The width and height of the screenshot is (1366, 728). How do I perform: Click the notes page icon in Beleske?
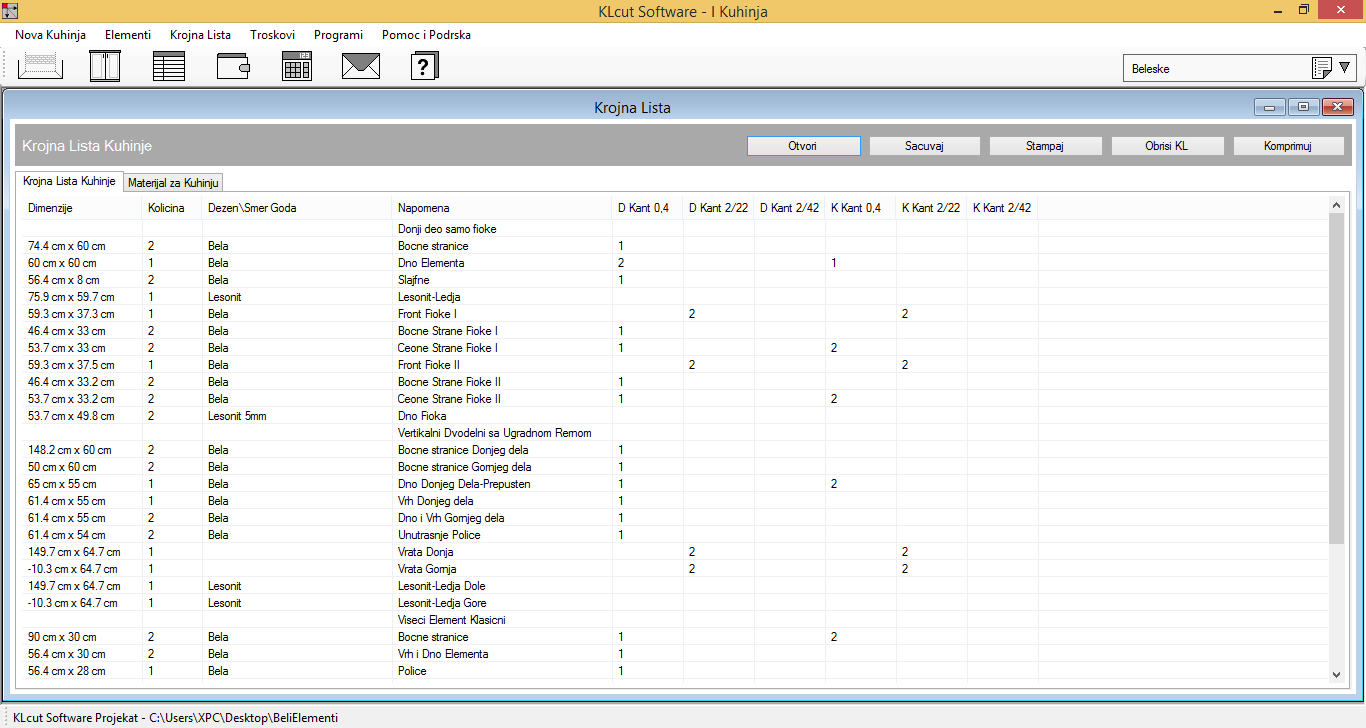[x=1321, y=69]
